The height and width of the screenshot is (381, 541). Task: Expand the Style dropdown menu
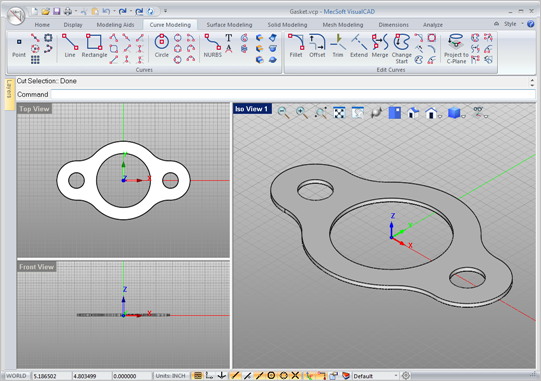tap(514, 24)
